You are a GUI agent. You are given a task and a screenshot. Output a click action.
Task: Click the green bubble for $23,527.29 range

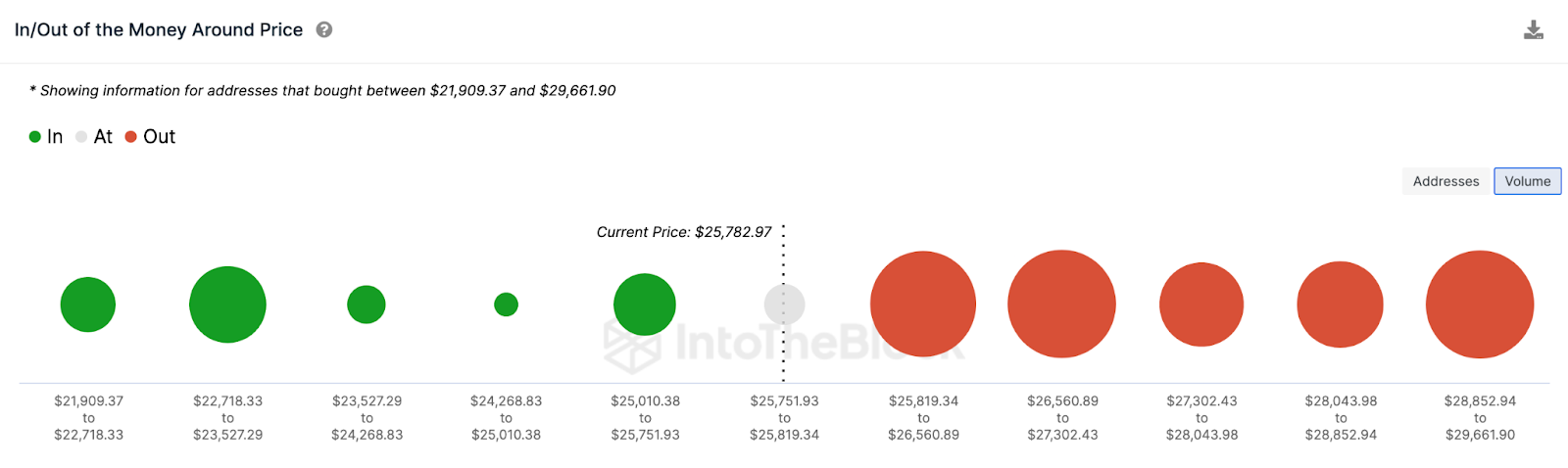(x=367, y=304)
